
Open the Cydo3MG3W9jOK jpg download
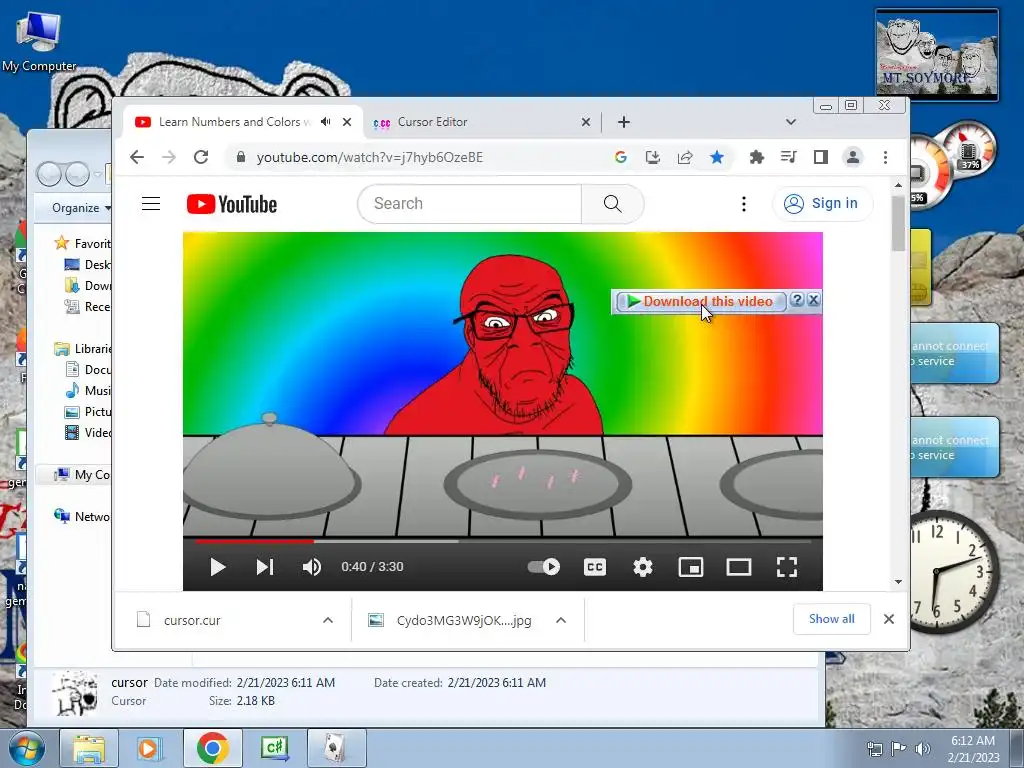(x=464, y=620)
